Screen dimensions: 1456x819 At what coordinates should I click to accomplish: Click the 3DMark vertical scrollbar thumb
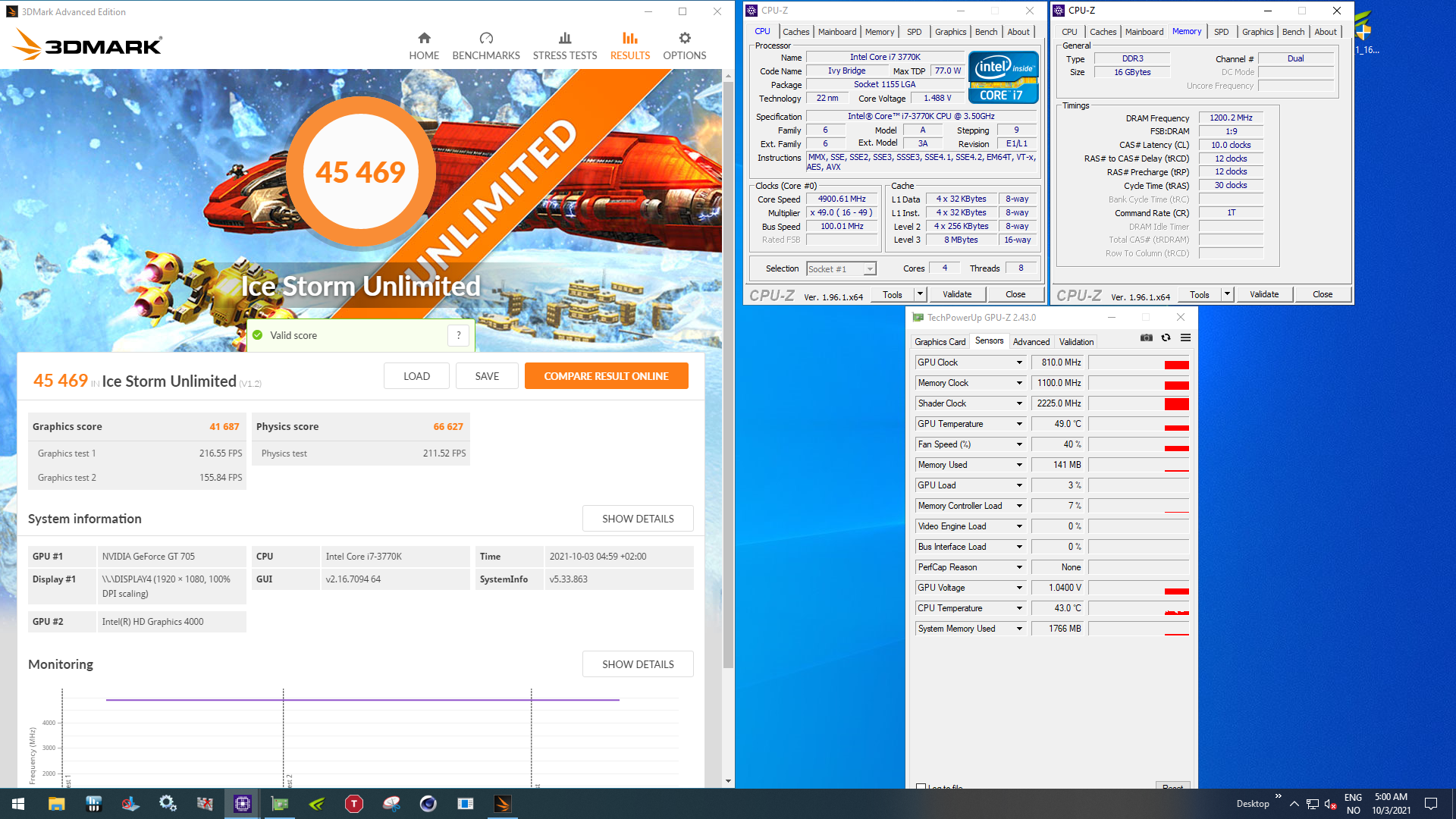point(728,375)
